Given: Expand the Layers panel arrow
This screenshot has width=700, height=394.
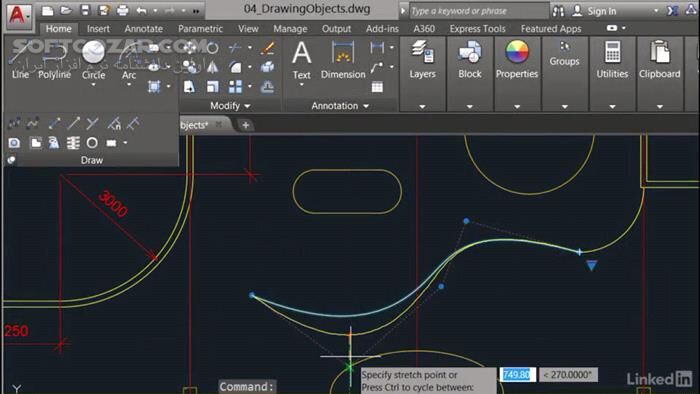Looking at the screenshot, I should pyautogui.click(x=422, y=107).
